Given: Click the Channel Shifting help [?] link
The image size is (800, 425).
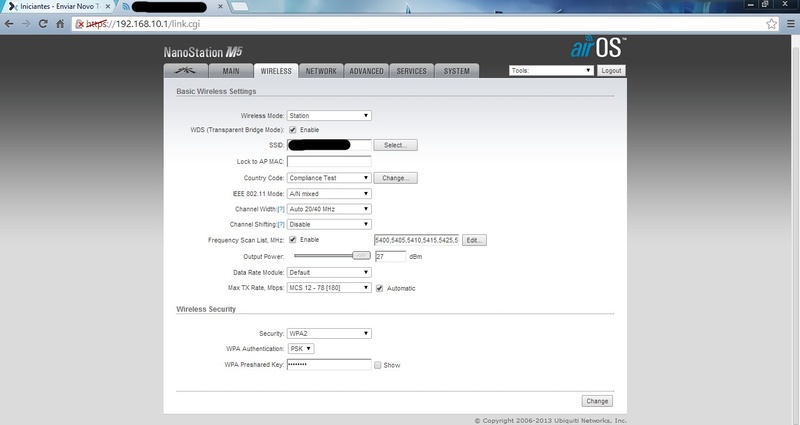Looking at the screenshot, I should click(x=281, y=224).
